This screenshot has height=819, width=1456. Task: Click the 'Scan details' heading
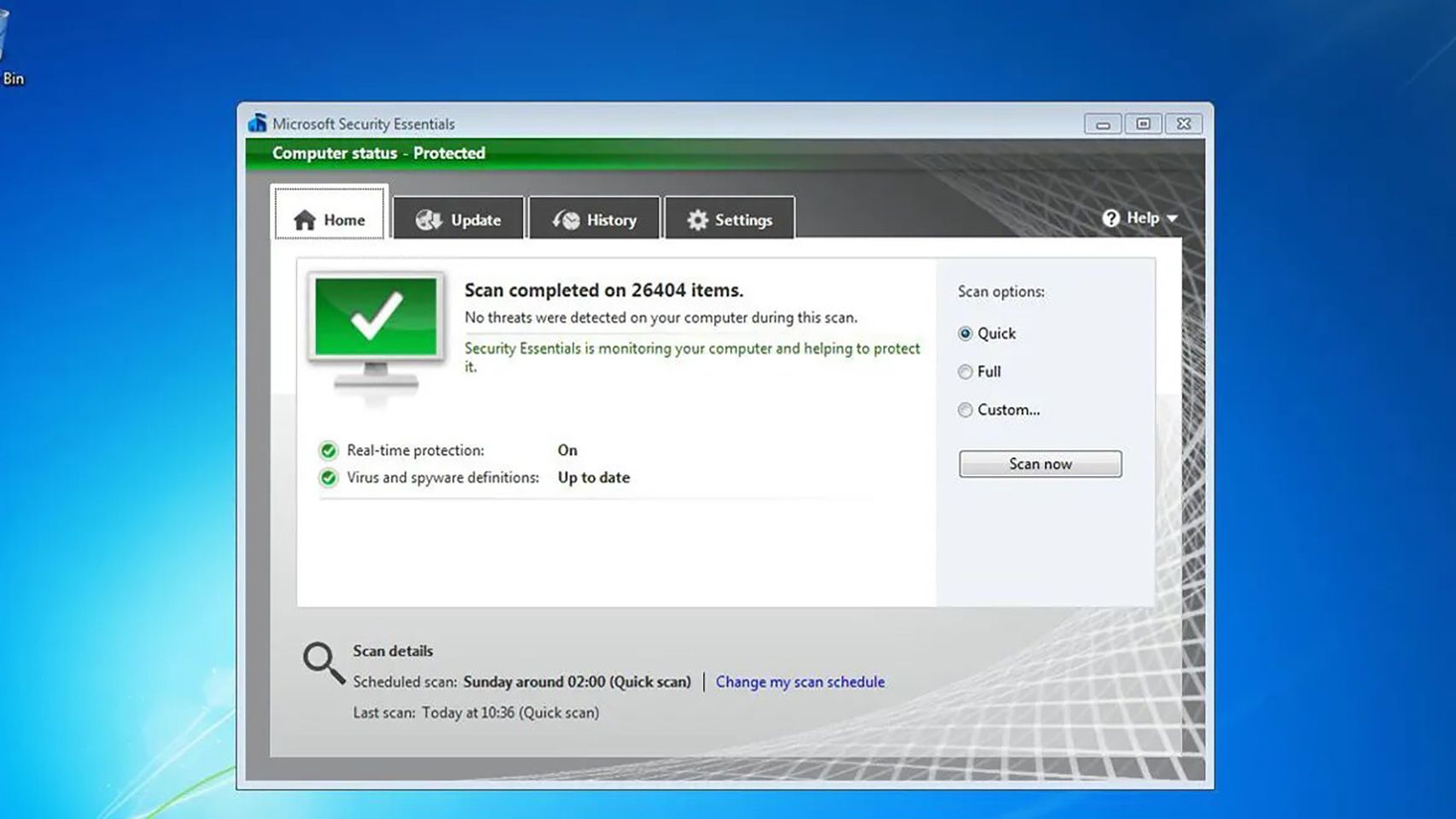[x=393, y=651]
